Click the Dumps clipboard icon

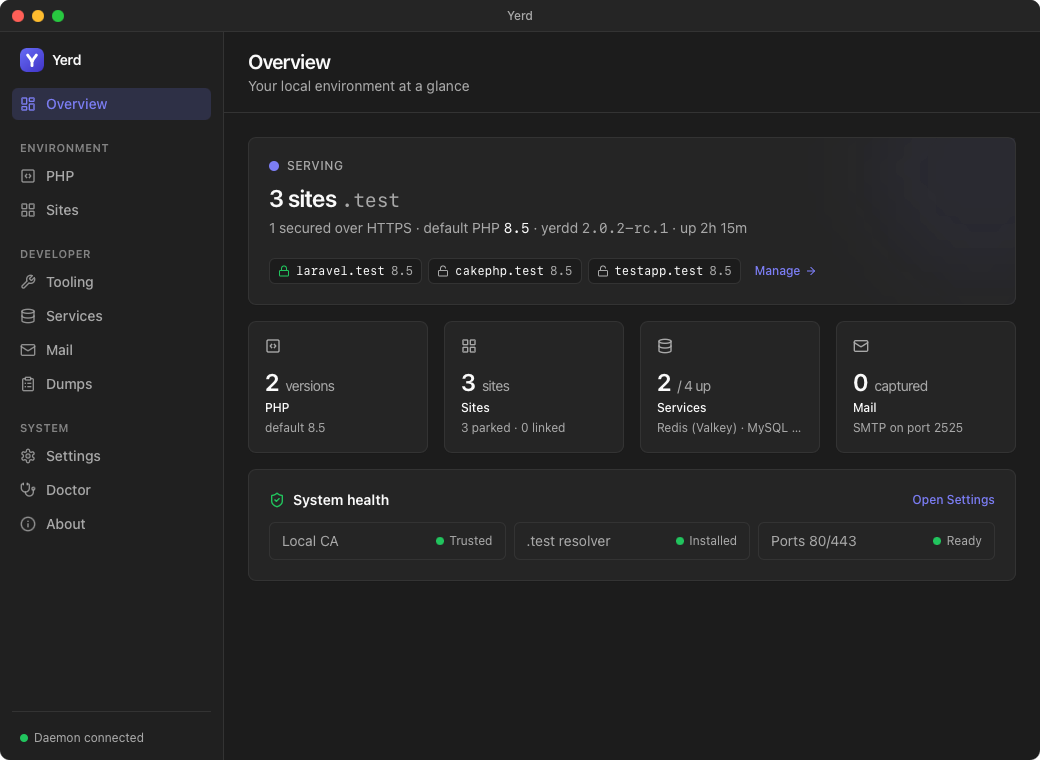click(28, 384)
